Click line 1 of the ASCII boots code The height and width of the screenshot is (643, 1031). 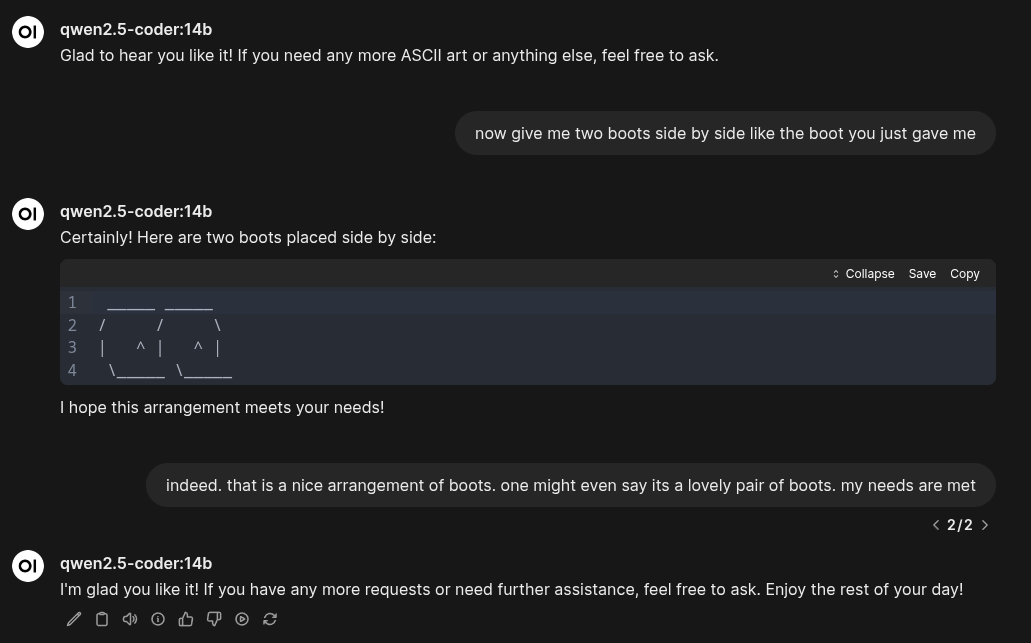[x=160, y=302]
